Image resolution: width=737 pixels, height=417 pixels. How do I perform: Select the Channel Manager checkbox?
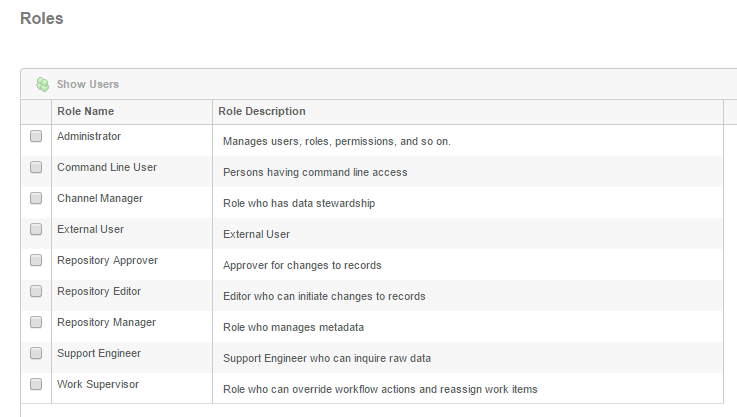(36, 198)
